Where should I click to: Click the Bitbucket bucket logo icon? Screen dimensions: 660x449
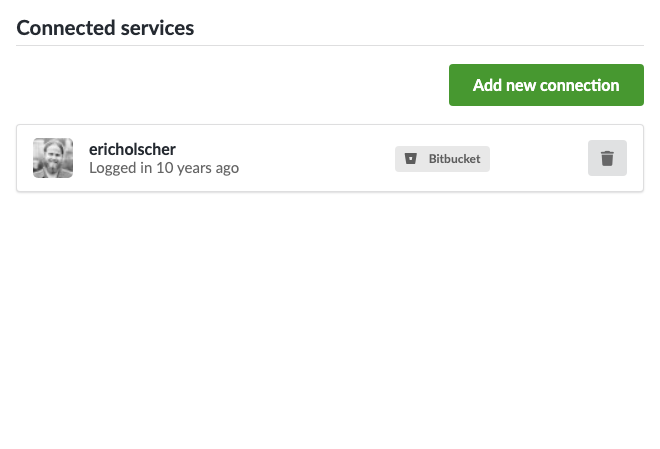[x=411, y=159]
